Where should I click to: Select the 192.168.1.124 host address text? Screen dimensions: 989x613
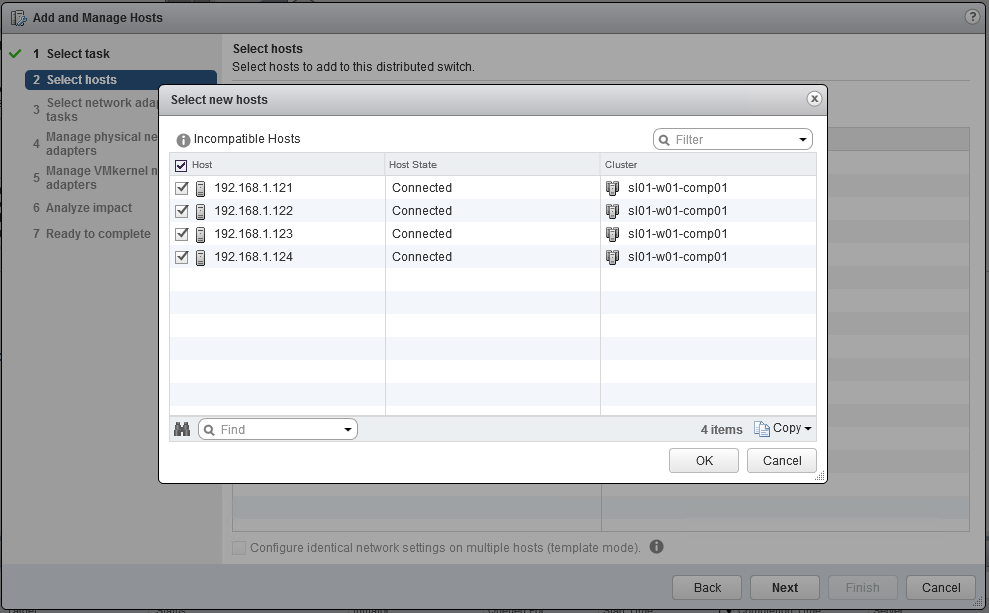(254, 257)
